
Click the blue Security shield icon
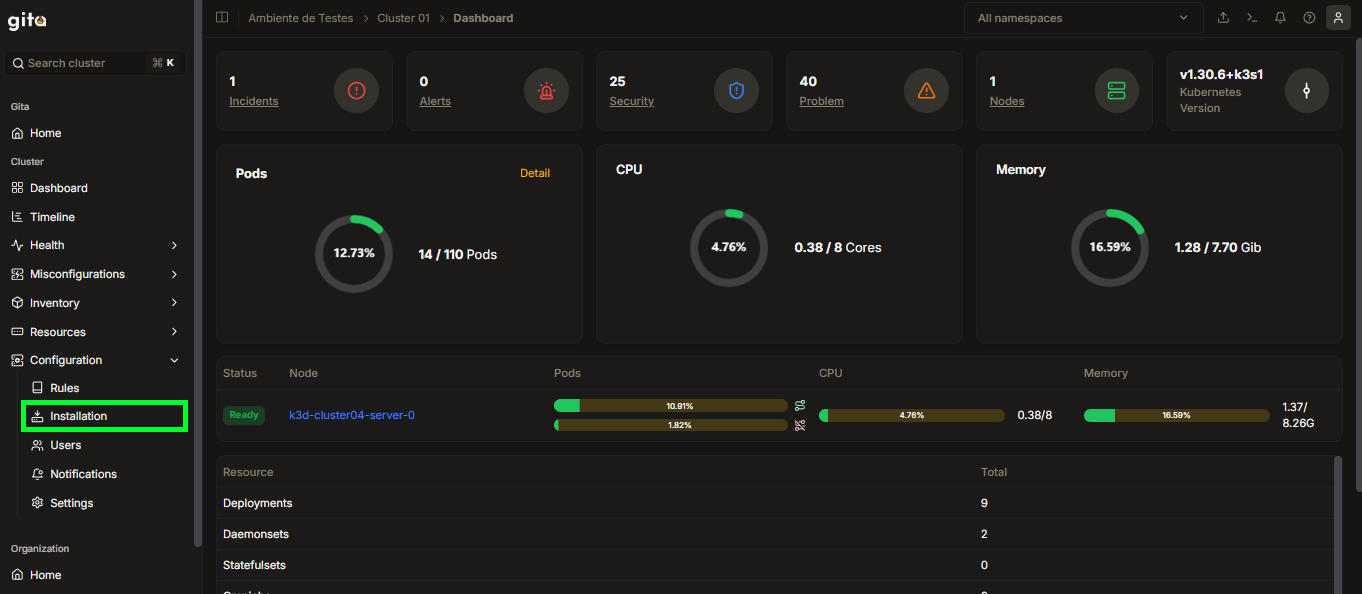[x=737, y=91]
